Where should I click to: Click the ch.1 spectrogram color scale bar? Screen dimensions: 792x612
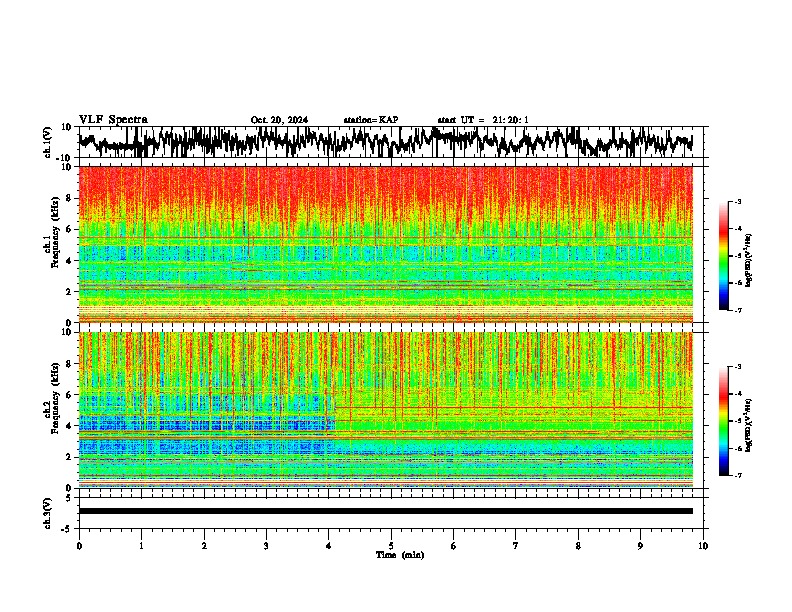coord(723,256)
